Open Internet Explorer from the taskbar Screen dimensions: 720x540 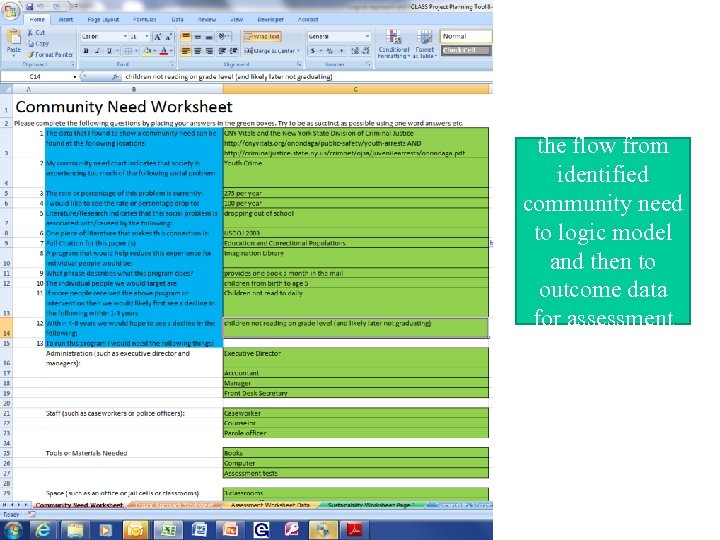[43, 530]
